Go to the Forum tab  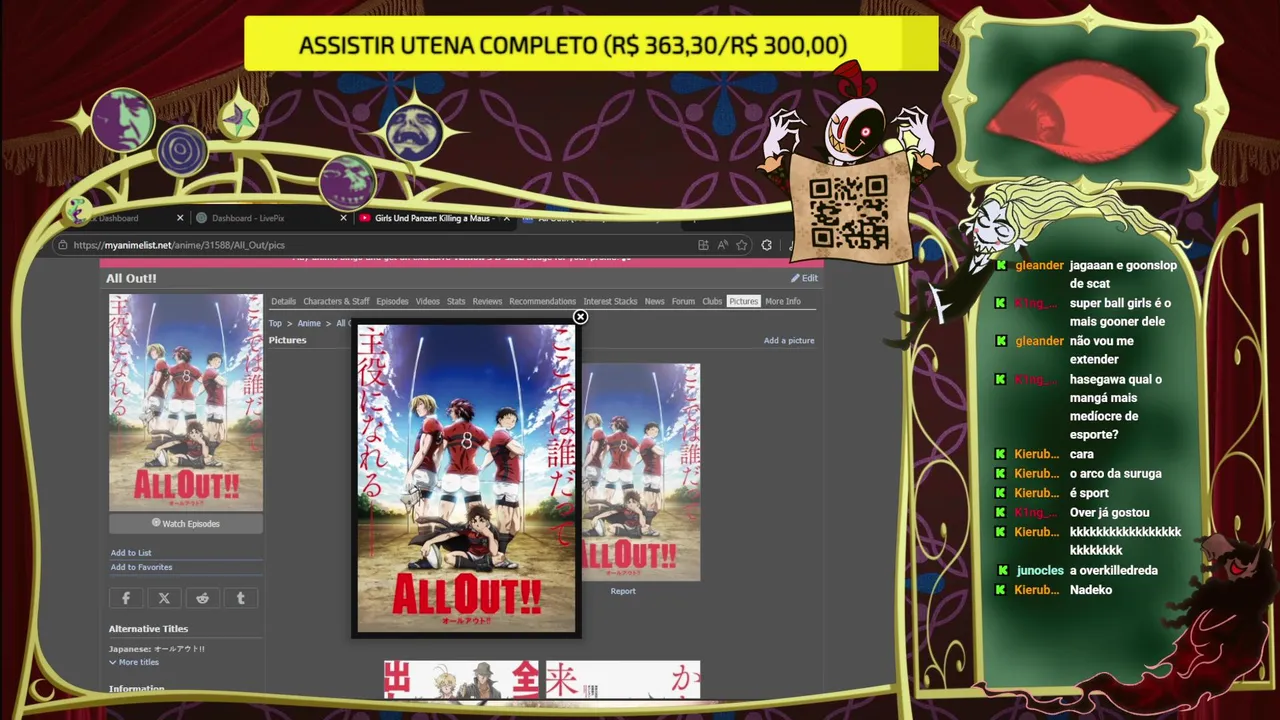coord(683,301)
